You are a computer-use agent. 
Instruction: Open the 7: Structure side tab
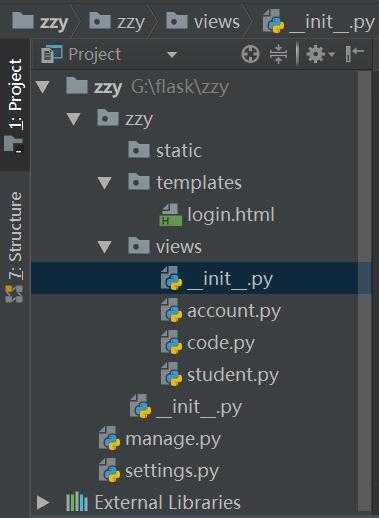coord(15,246)
